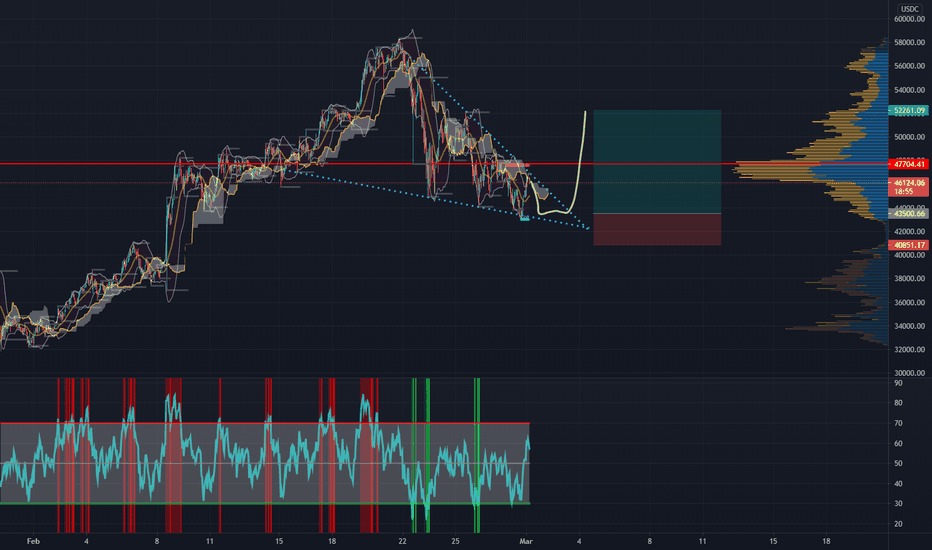Screen dimensions: 932x550
Task: Click the RSI axis value 20
Action: tap(898, 524)
